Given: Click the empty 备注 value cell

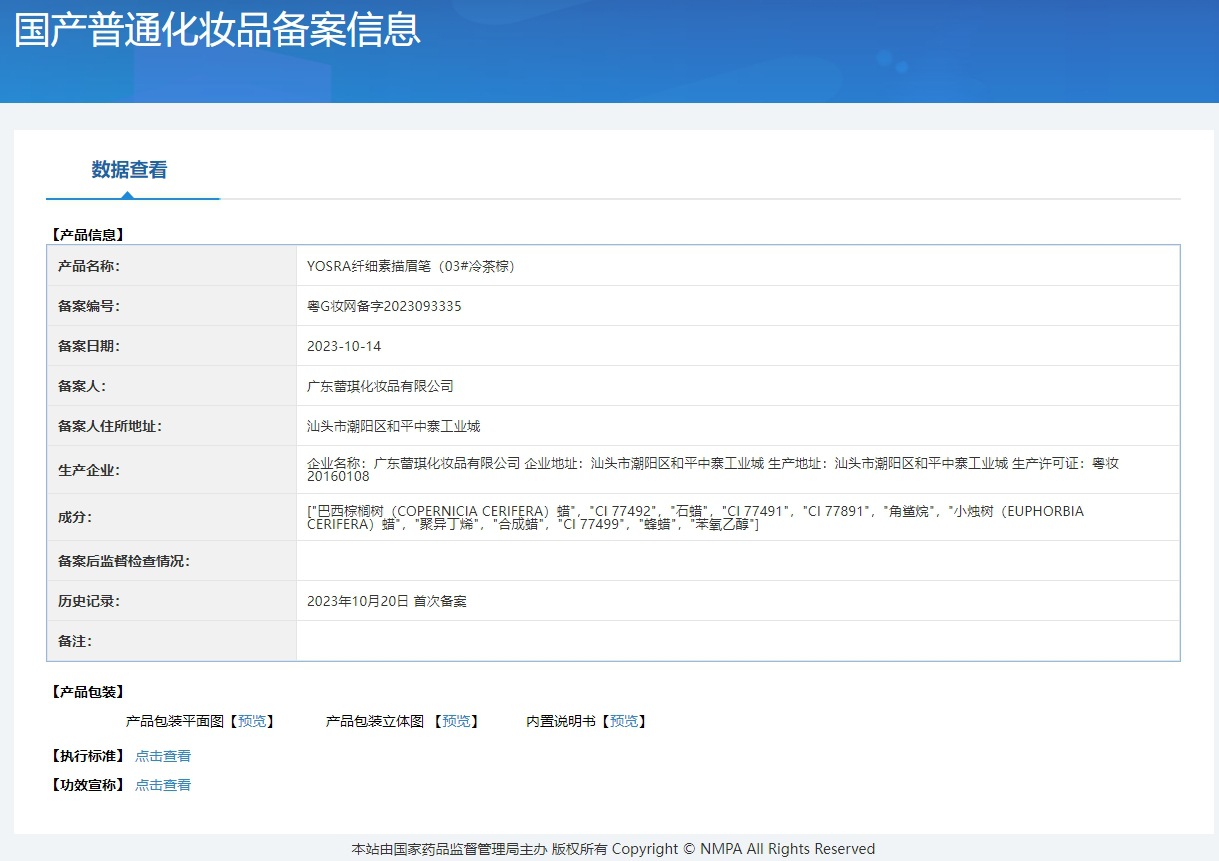Looking at the screenshot, I should tap(737, 641).
